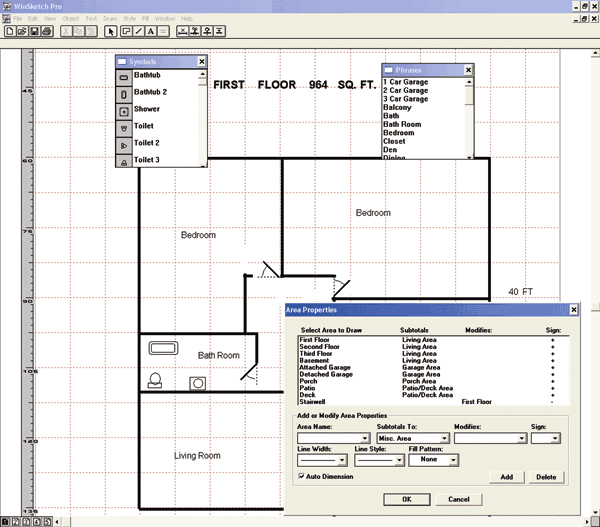
Task: Click the first dimension tool icon
Action: click(183, 31)
